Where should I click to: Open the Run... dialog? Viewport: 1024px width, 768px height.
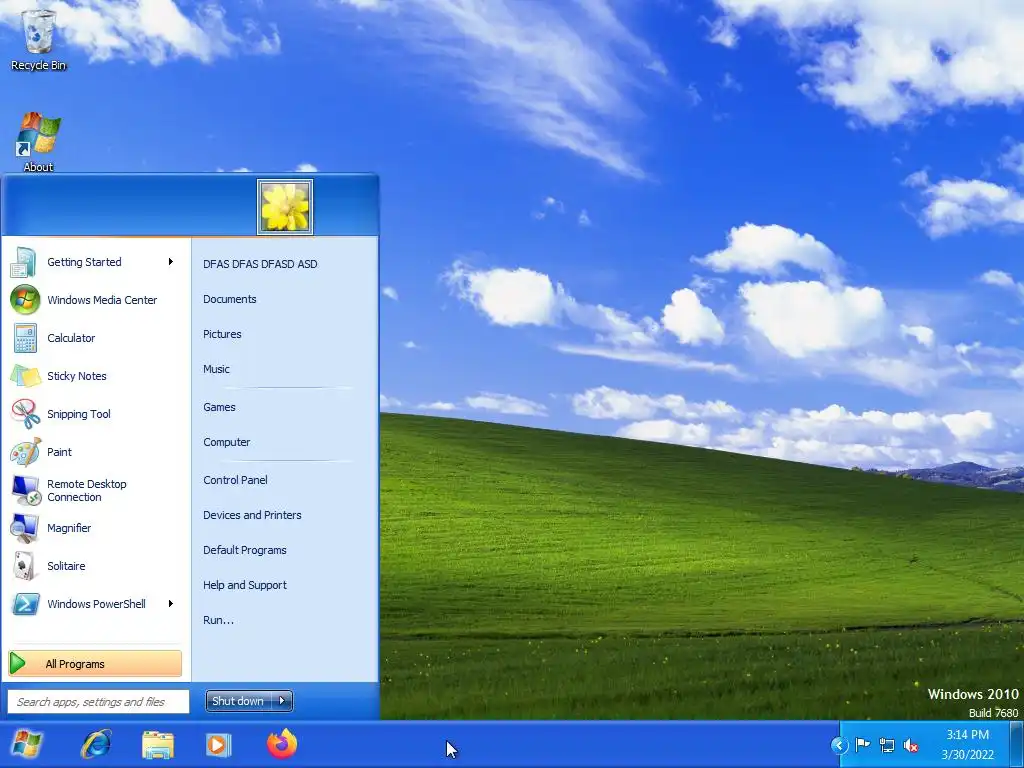coord(218,620)
